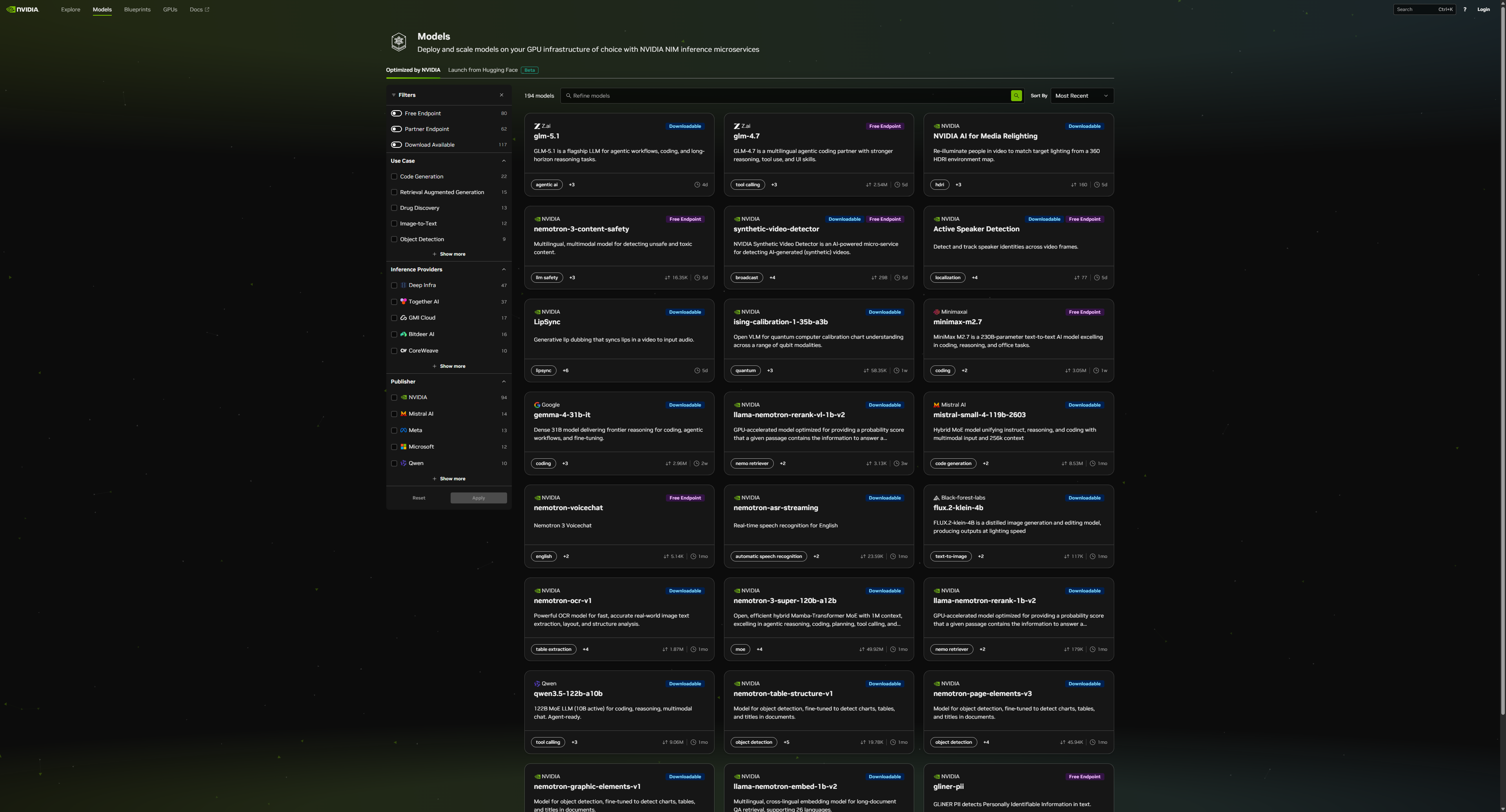
Task: Click the Mistral AI icon in the Publisher filter
Action: [x=404, y=414]
